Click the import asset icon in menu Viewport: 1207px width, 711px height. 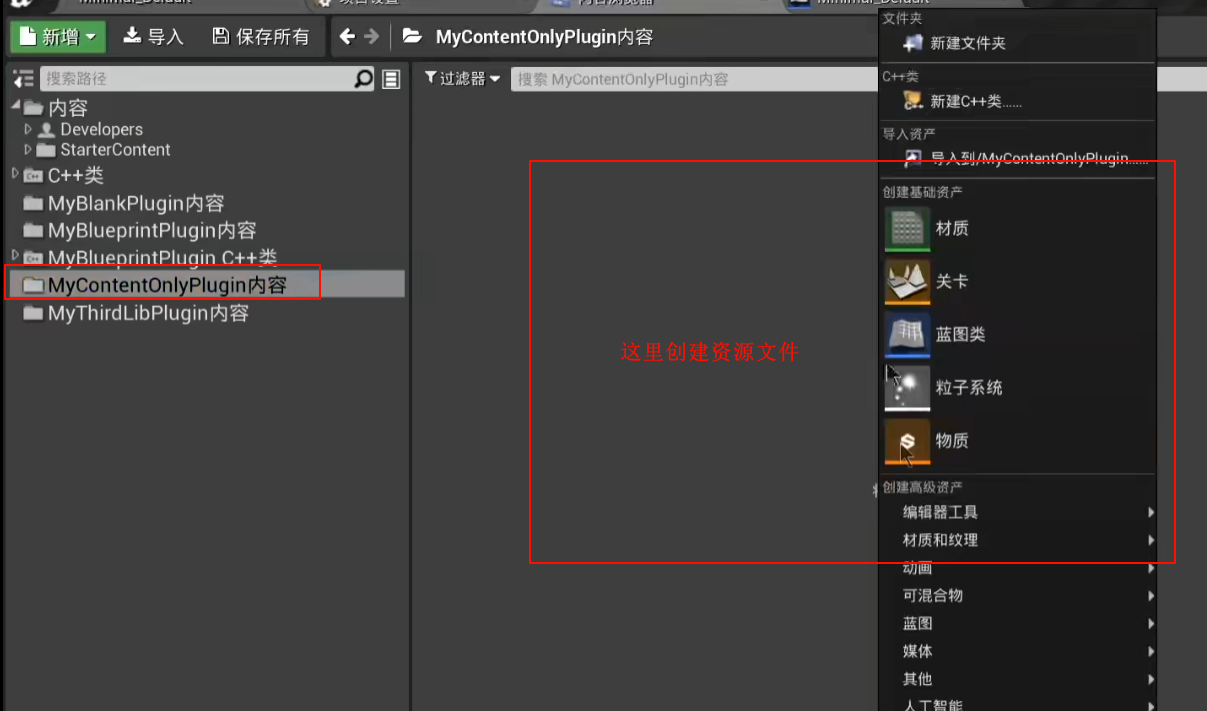(912, 158)
